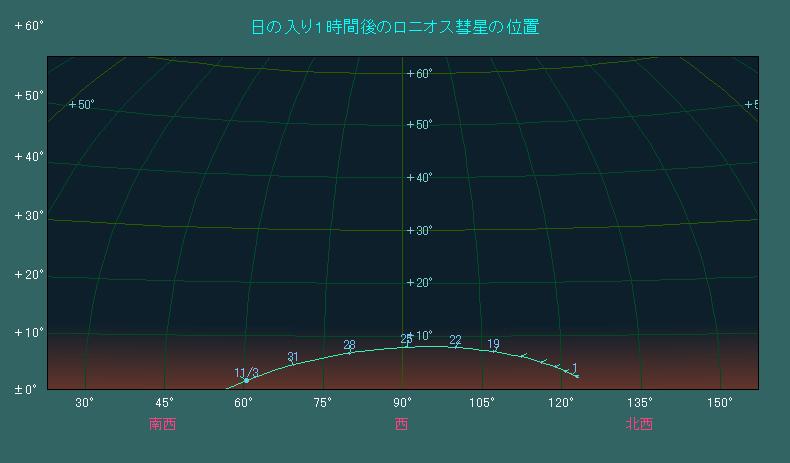The image size is (790, 463).
Task: Select the 西 direction label
Action: (x=401, y=424)
